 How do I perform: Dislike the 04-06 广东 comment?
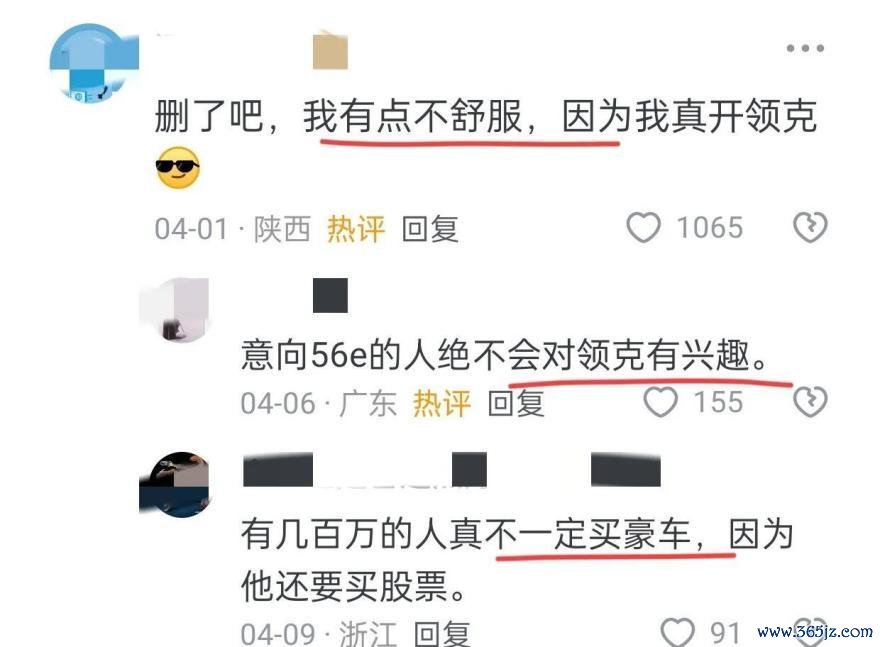coord(810,402)
